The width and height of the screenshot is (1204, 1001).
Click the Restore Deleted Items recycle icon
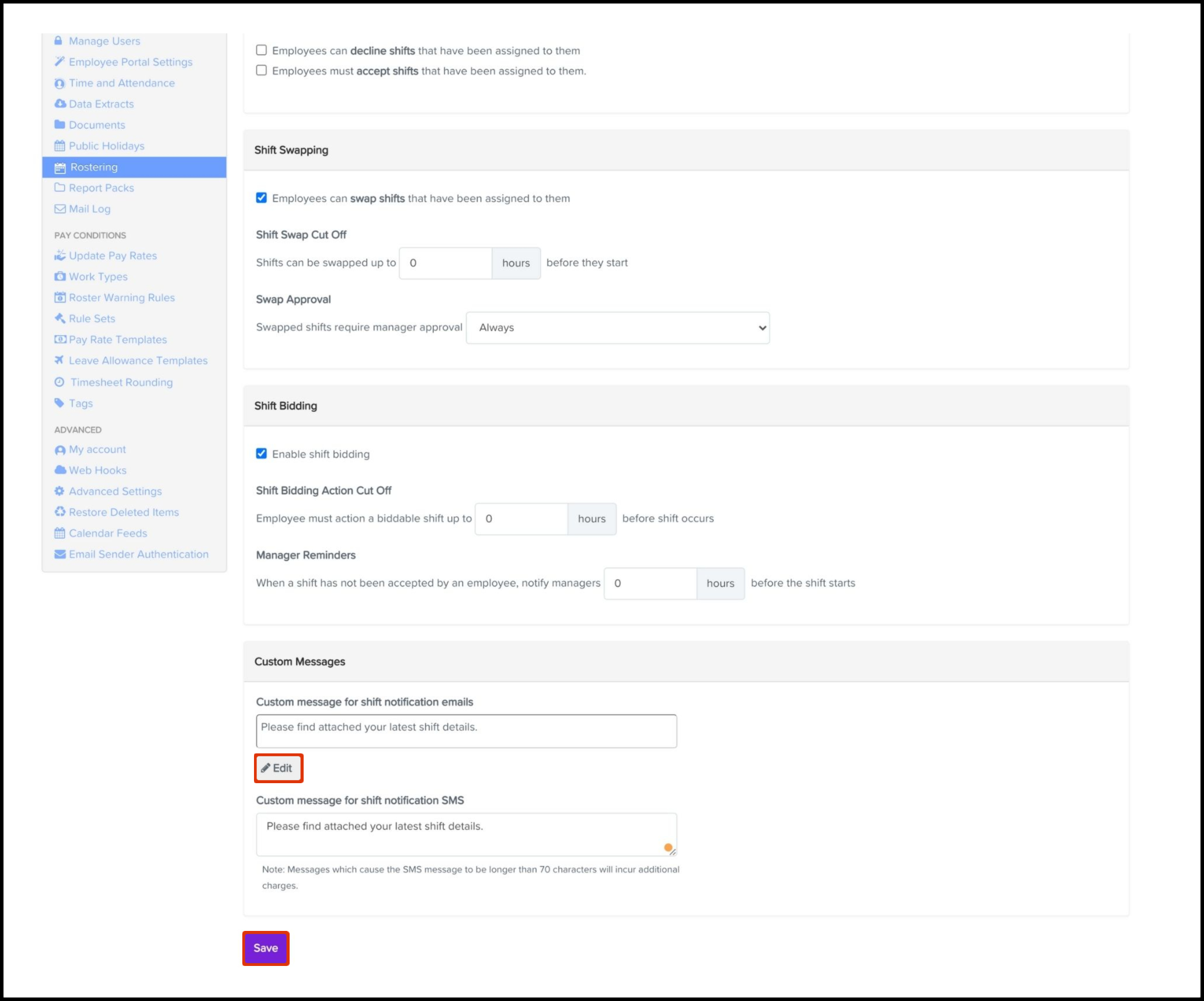pos(60,512)
